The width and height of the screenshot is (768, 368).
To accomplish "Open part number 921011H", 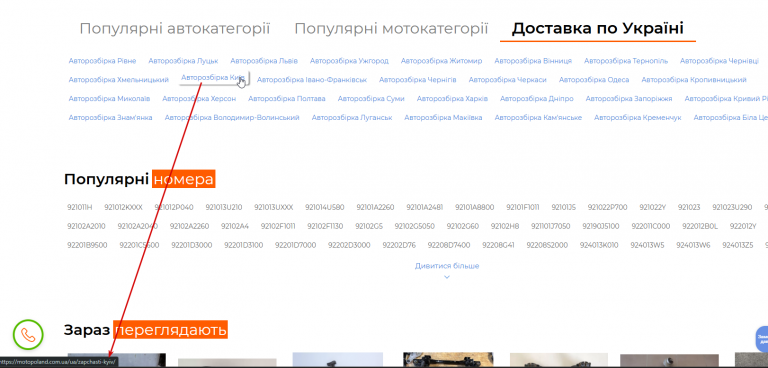I will point(80,207).
